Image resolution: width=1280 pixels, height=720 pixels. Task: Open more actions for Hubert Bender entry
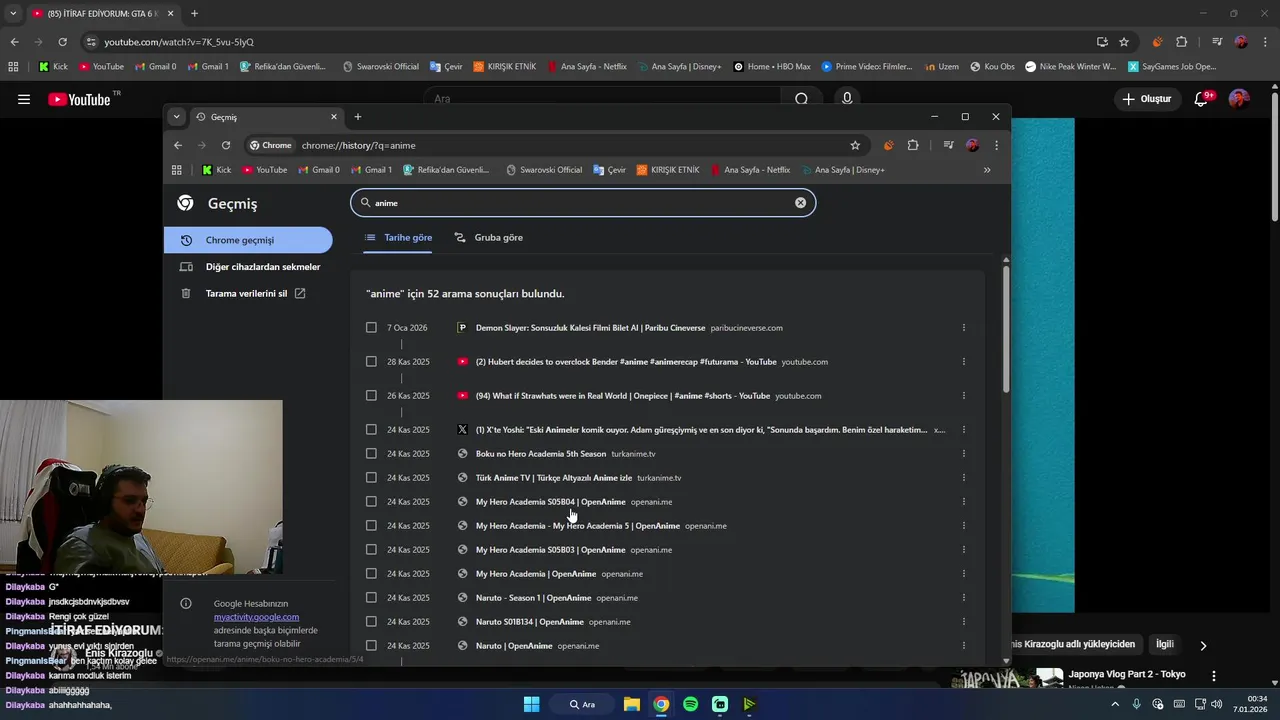tap(964, 362)
